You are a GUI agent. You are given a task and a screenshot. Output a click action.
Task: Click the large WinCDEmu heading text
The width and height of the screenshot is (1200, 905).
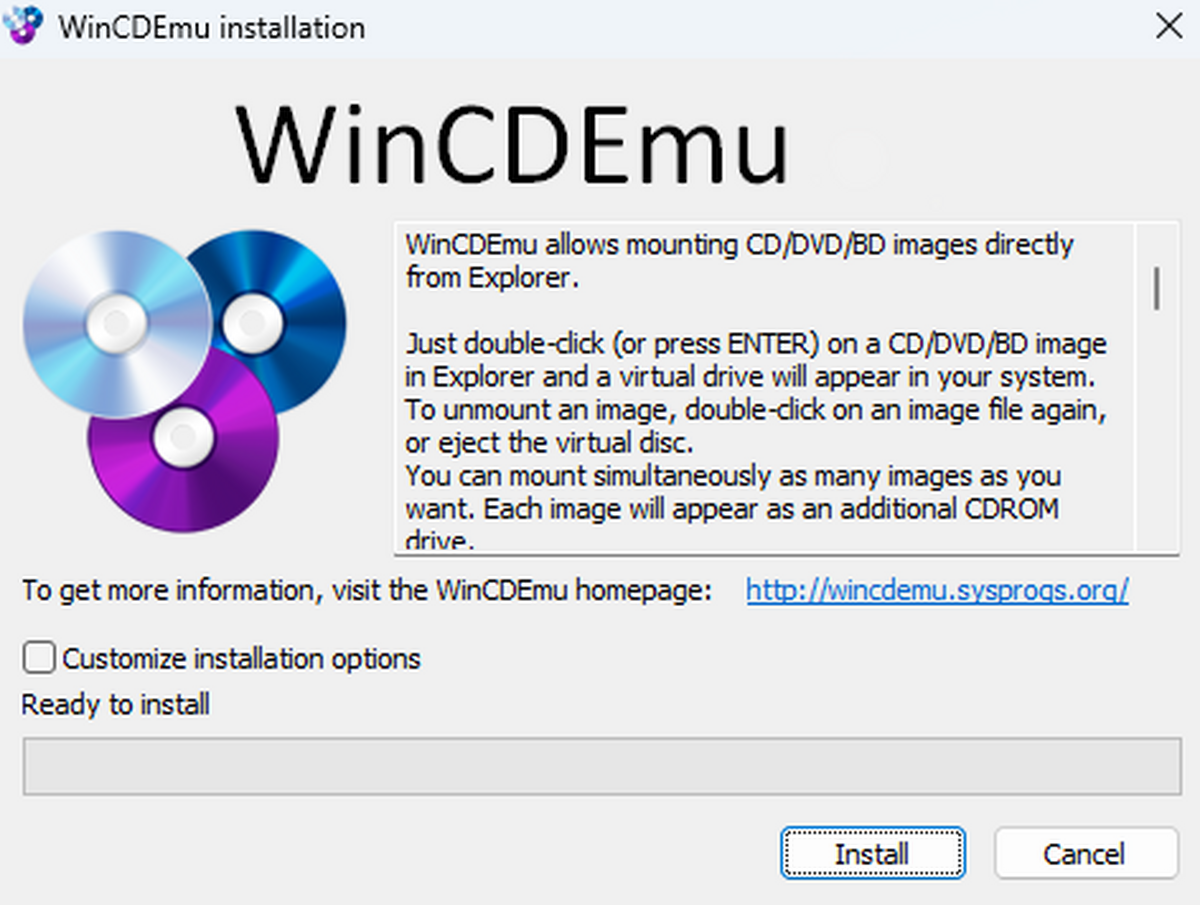[x=512, y=145]
